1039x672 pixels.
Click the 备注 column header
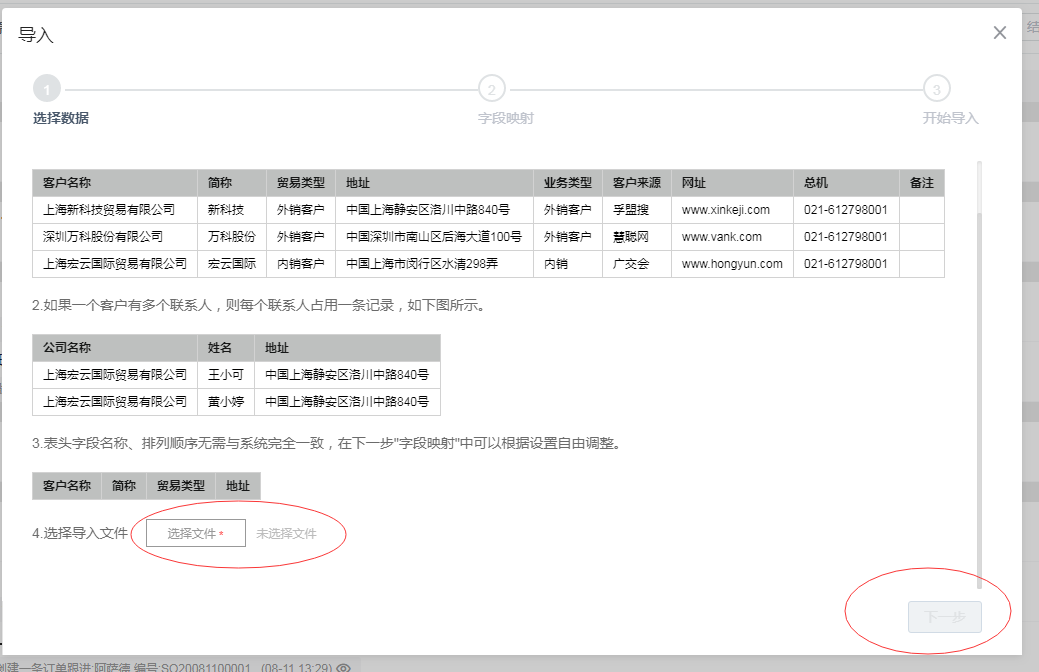point(921,183)
